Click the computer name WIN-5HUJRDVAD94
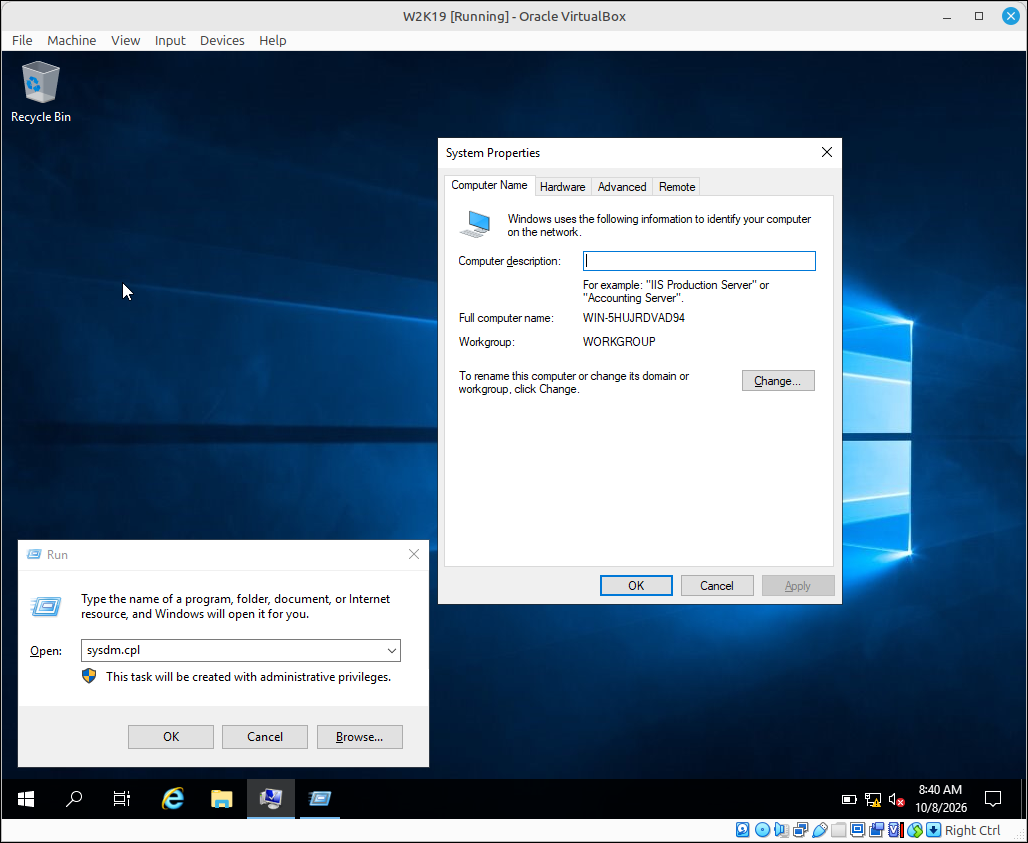This screenshot has height=843, width=1028. (634, 318)
